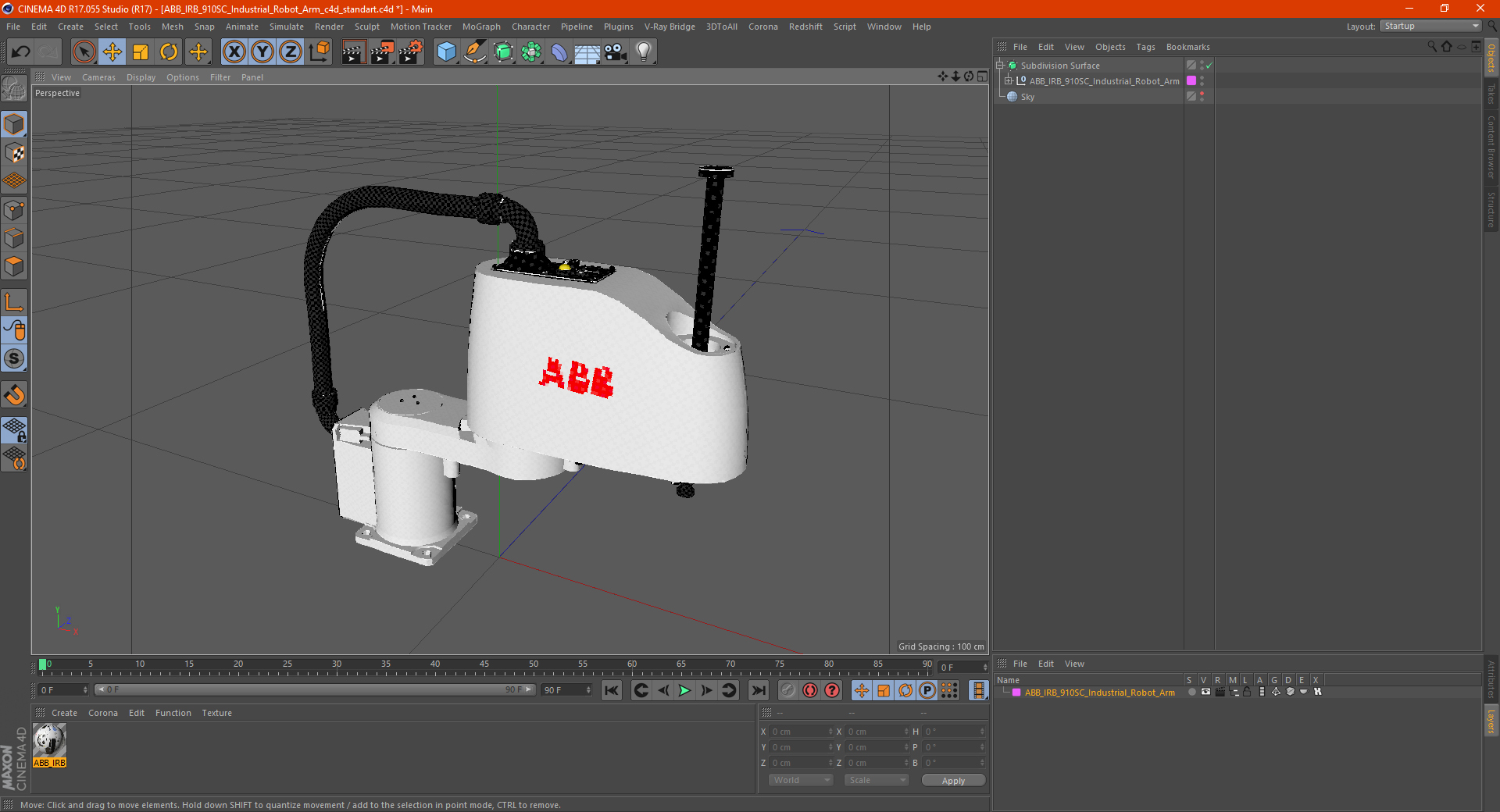Open the Content Browser side tab
This screenshot has height=812, width=1500.
(x=1491, y=147)
